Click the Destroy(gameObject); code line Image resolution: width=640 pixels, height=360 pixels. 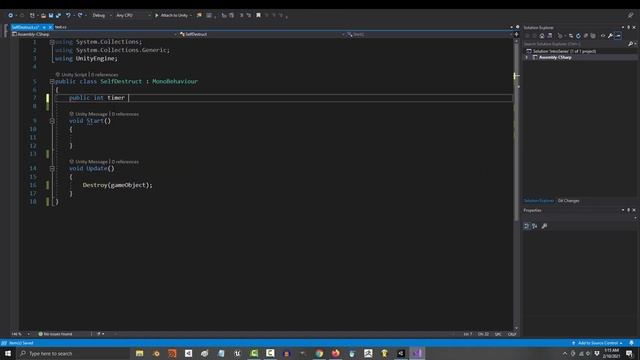117,185
